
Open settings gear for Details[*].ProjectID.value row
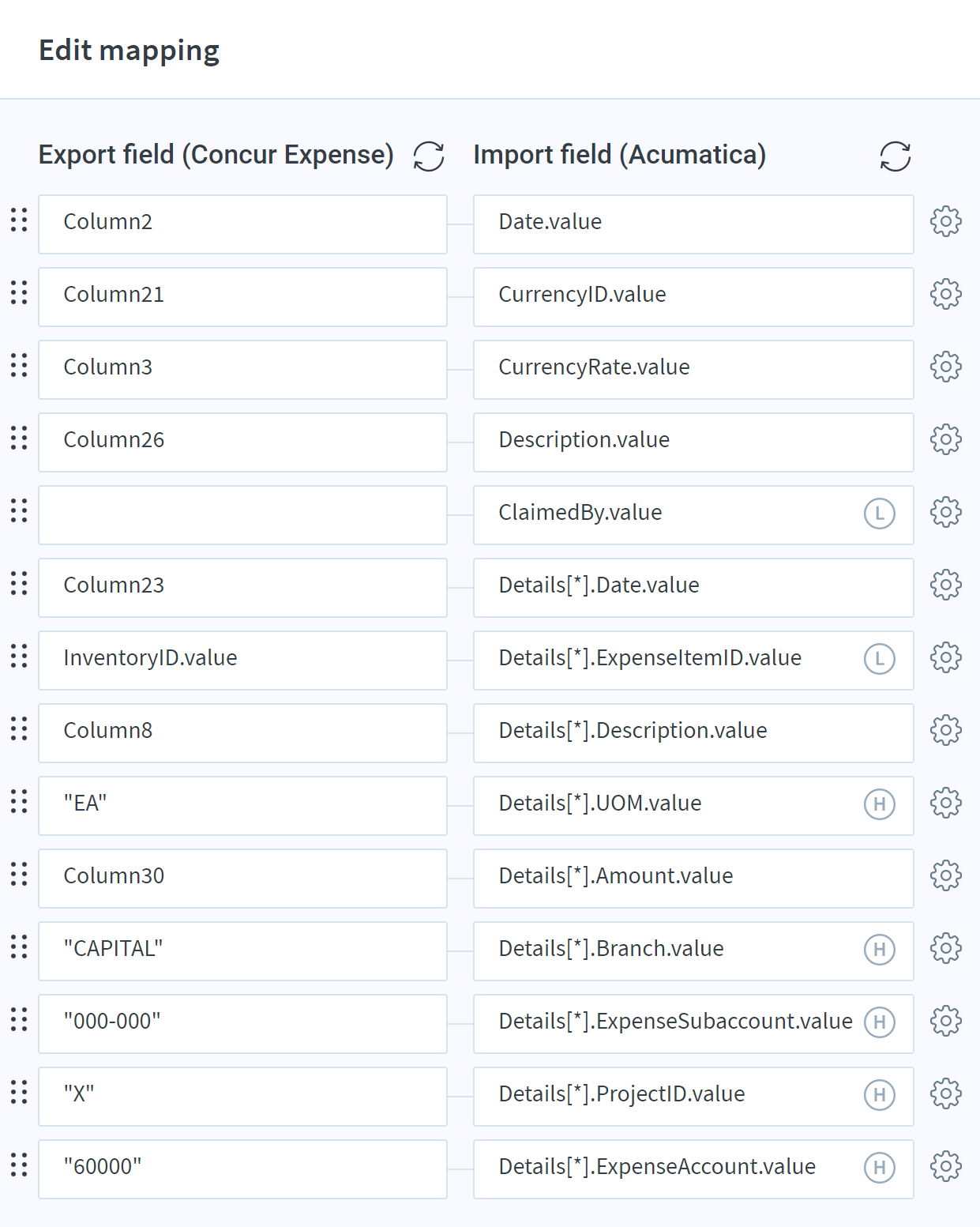(x=946, y=1094)
